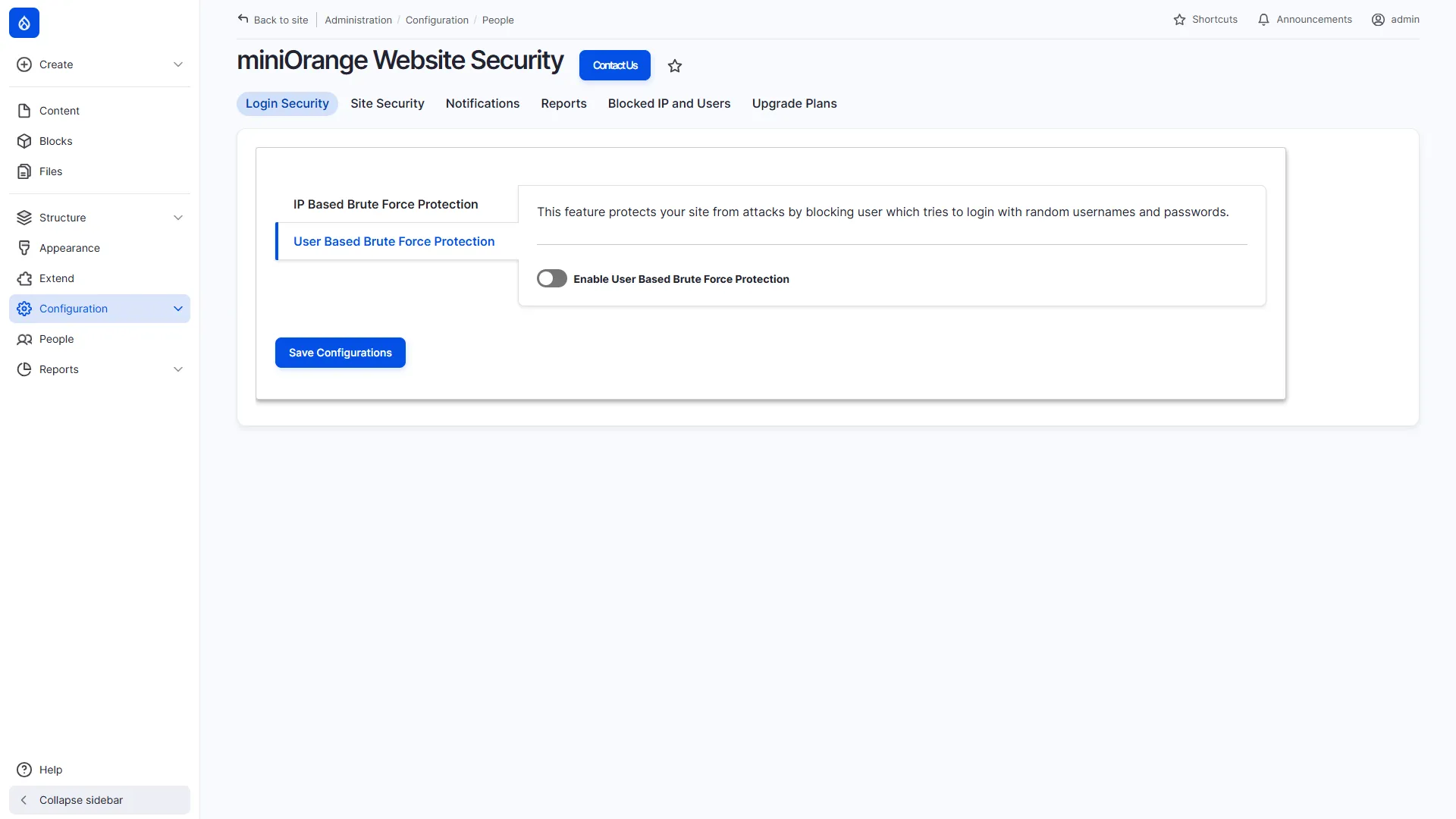Click the Contact Us button
This screenshot has height=819, width=1456.
tap(615, 65)
